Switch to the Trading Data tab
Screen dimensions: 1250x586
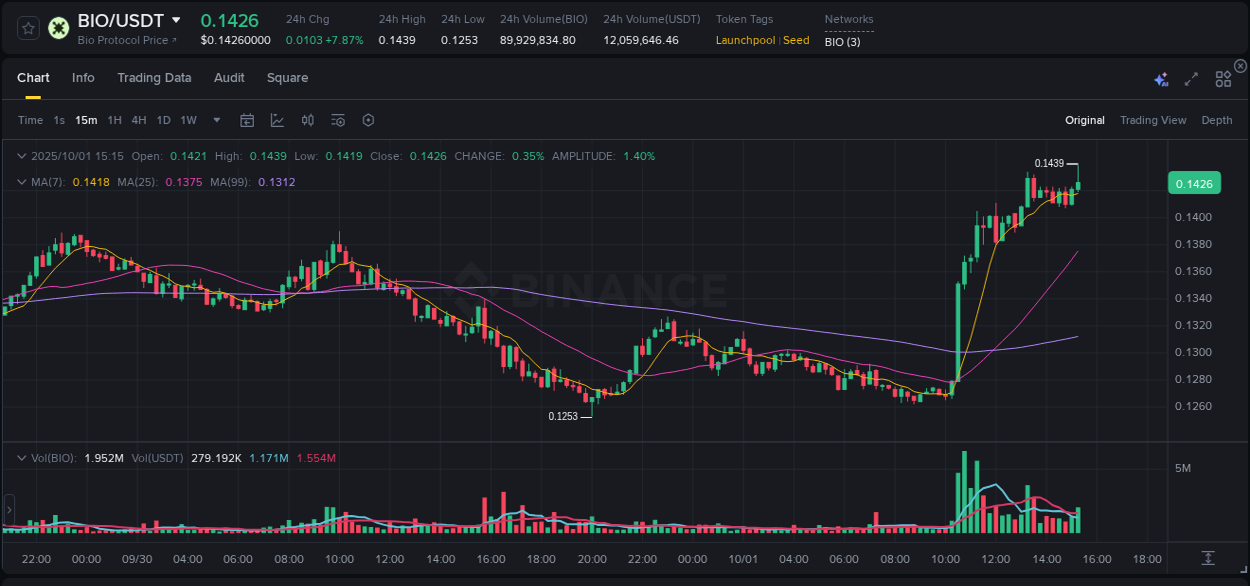[154, 78]
